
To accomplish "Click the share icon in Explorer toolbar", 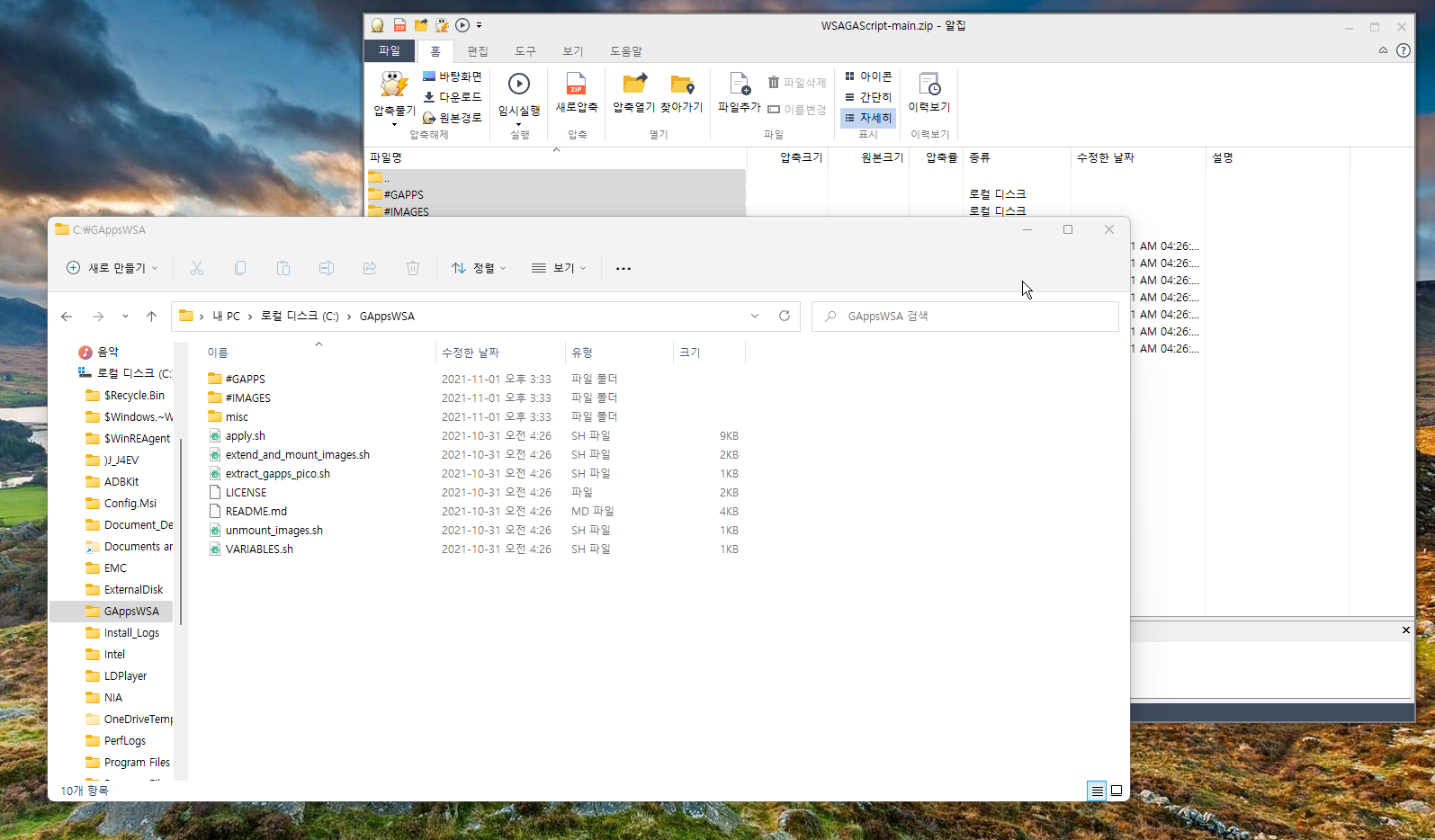I will click(x=370, y=268).
